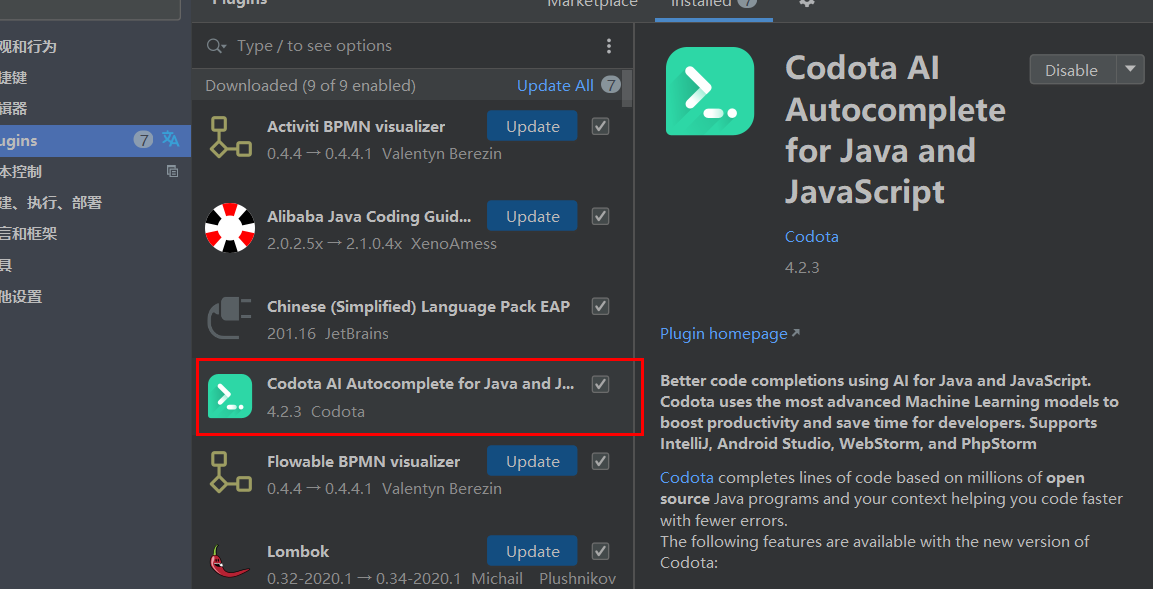Click the Chinese Language Pack plug icon

pyautogui.click(x=230, y=317)
